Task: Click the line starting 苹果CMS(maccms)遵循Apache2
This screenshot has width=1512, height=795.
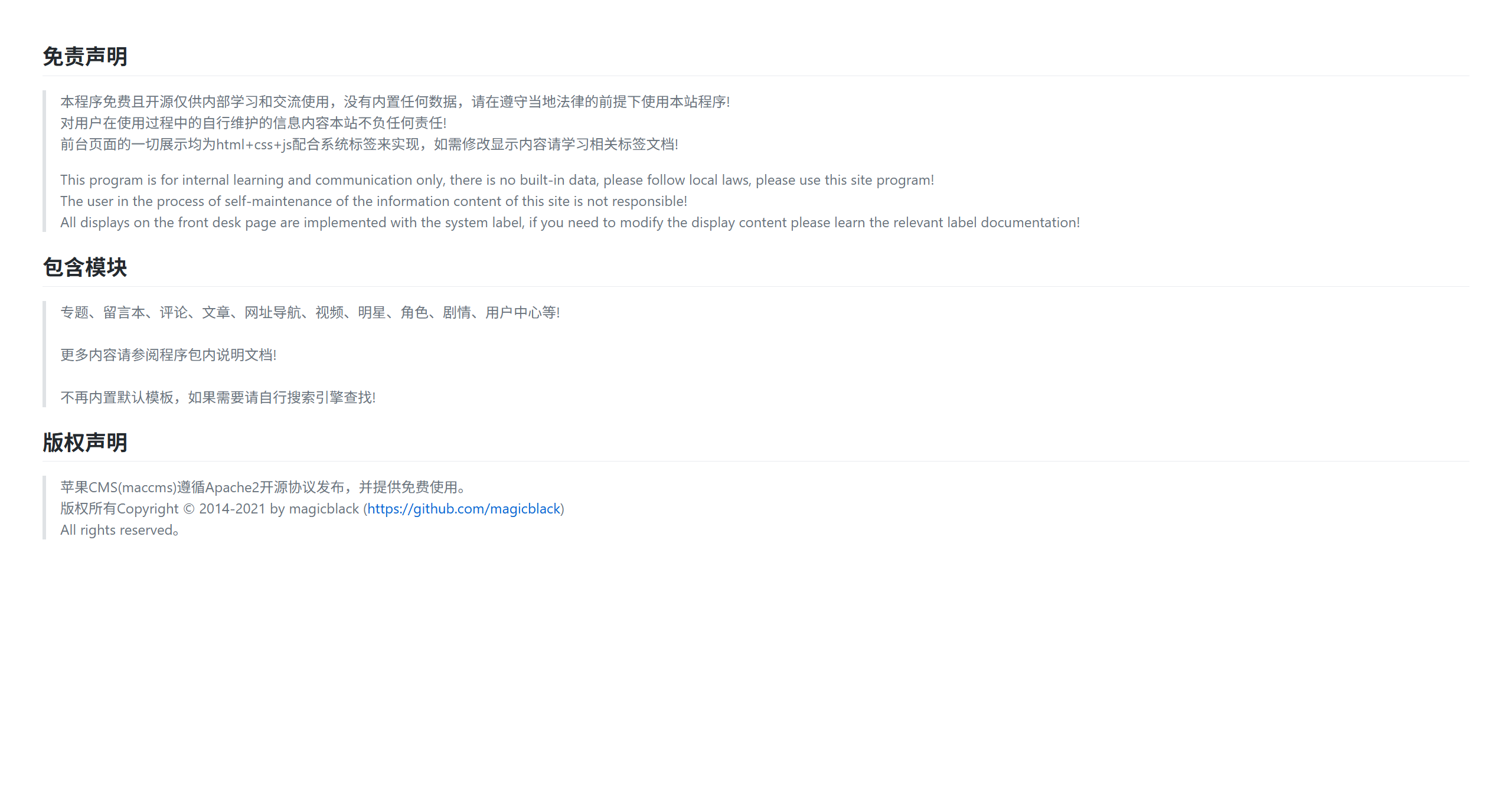Action: pyautogui.click(x=262, y=488)
